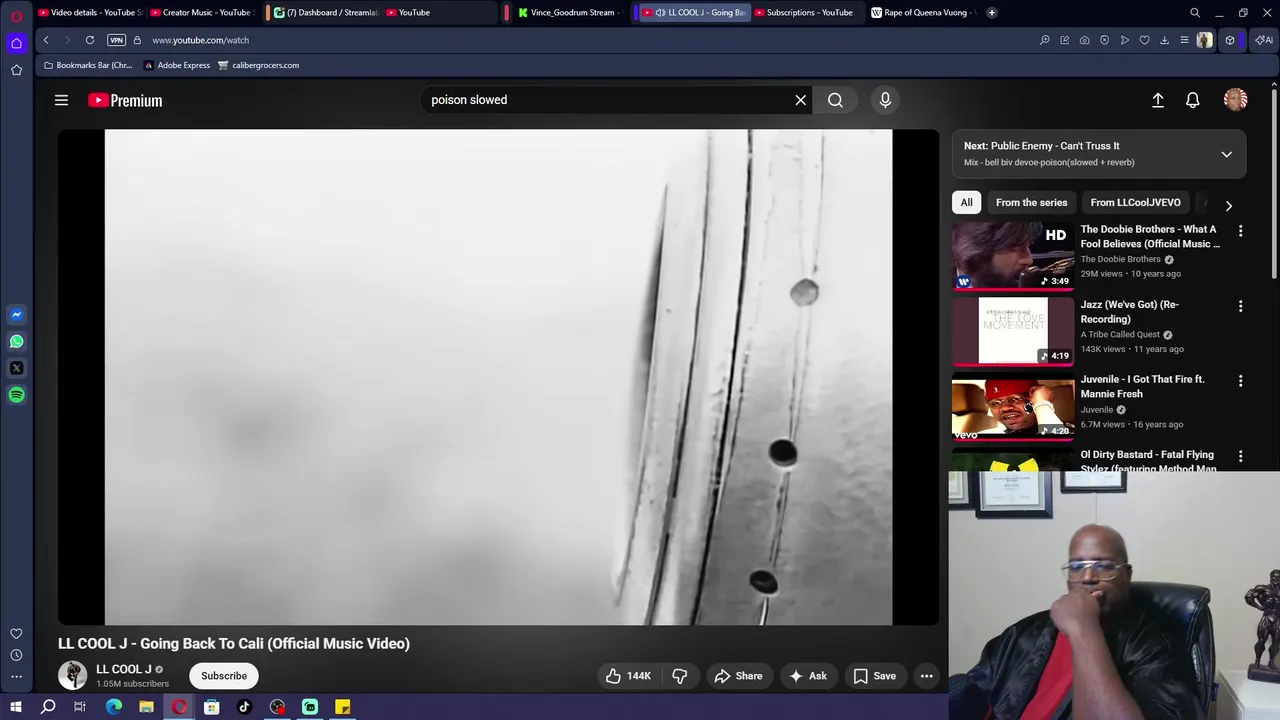Open the Opera AI button
This screenshot has width=1280, height=720.
click(1264, 40)
